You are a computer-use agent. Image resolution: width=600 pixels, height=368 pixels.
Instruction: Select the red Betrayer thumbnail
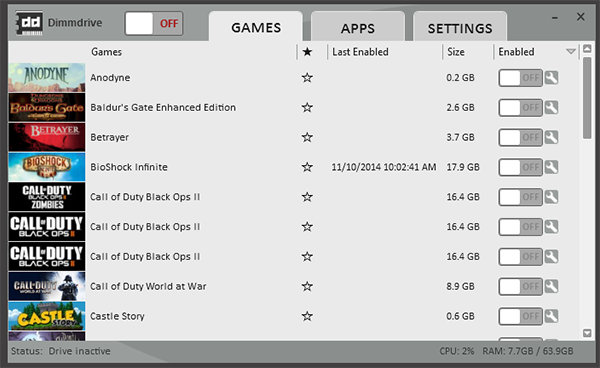click(x=47, y=137)
